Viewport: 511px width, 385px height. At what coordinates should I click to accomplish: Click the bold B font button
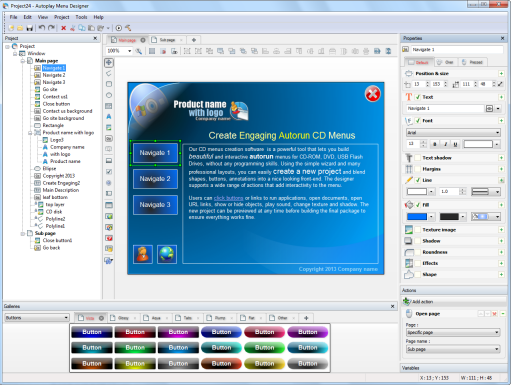pos(434,144)
